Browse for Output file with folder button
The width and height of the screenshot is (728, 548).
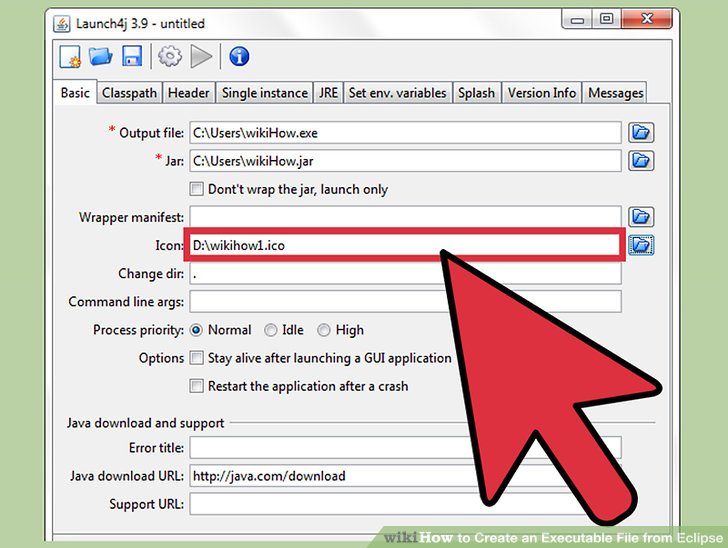point(641,133)
